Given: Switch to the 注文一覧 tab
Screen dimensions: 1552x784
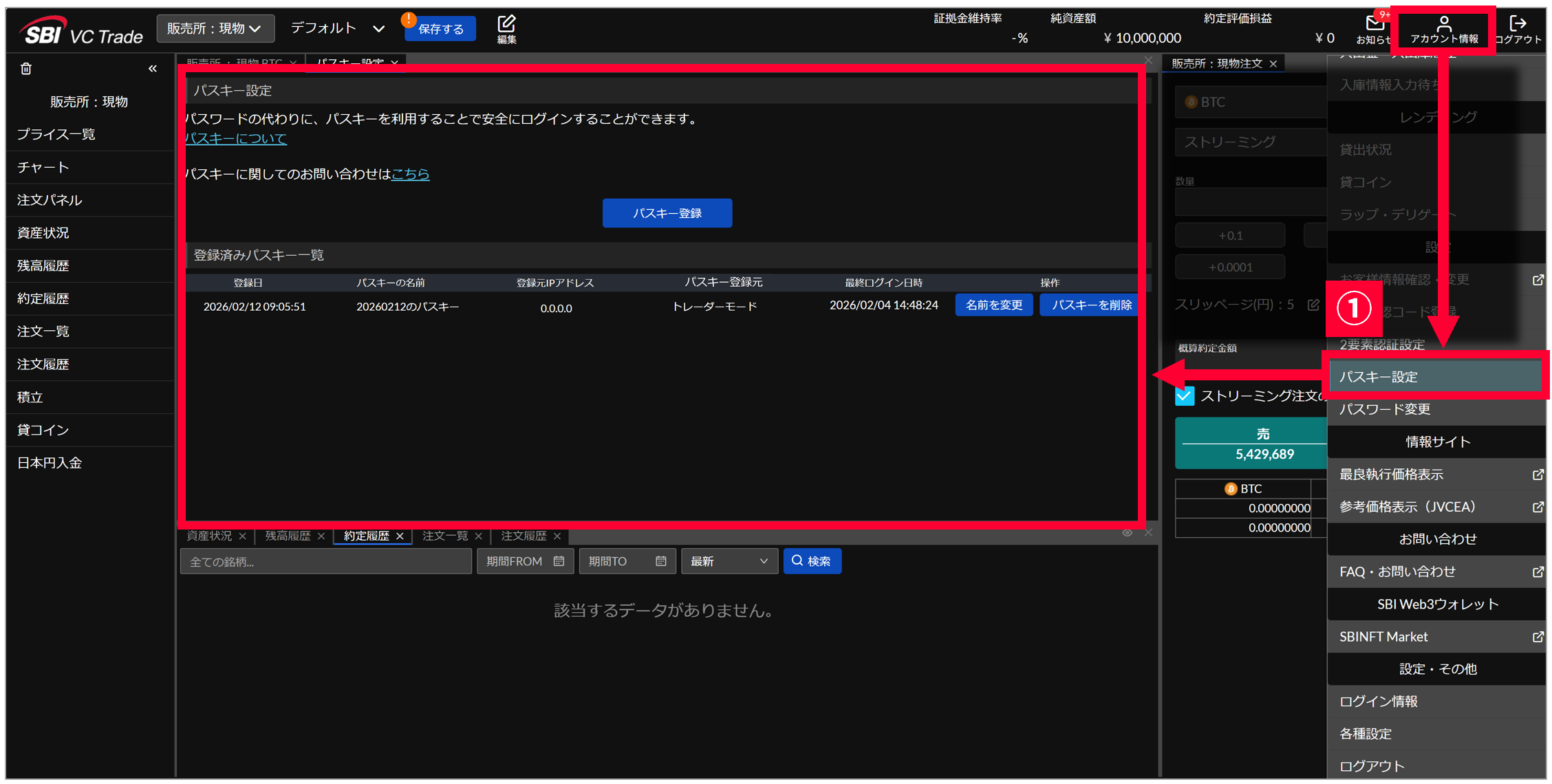Looking at the screenshot, I should point(444,536).
